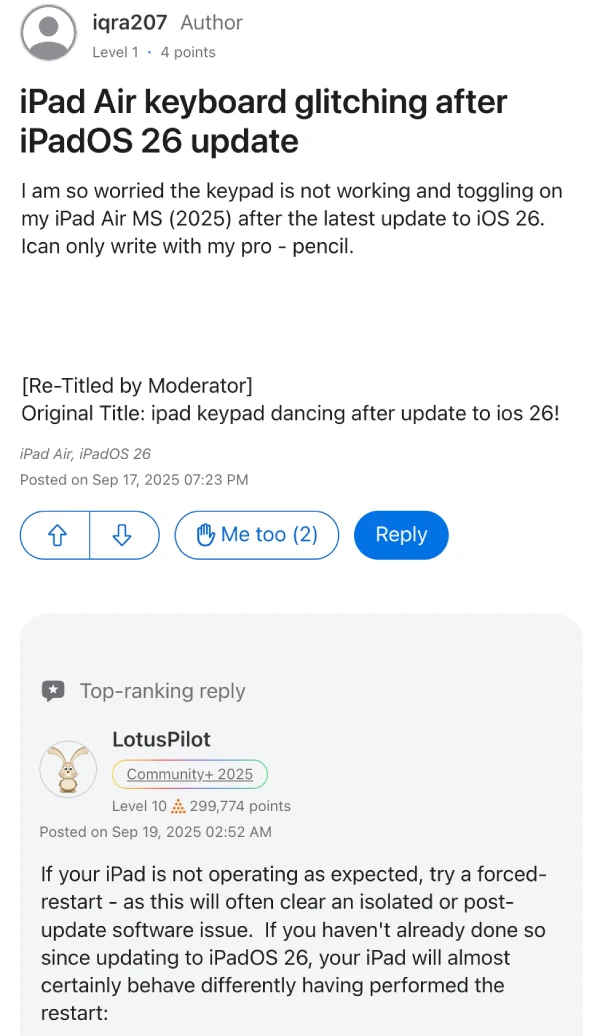Viewport: 600px width, 1036px height.
Task: Open the Community+ 2025 badge link
Action: pos(190,774)
